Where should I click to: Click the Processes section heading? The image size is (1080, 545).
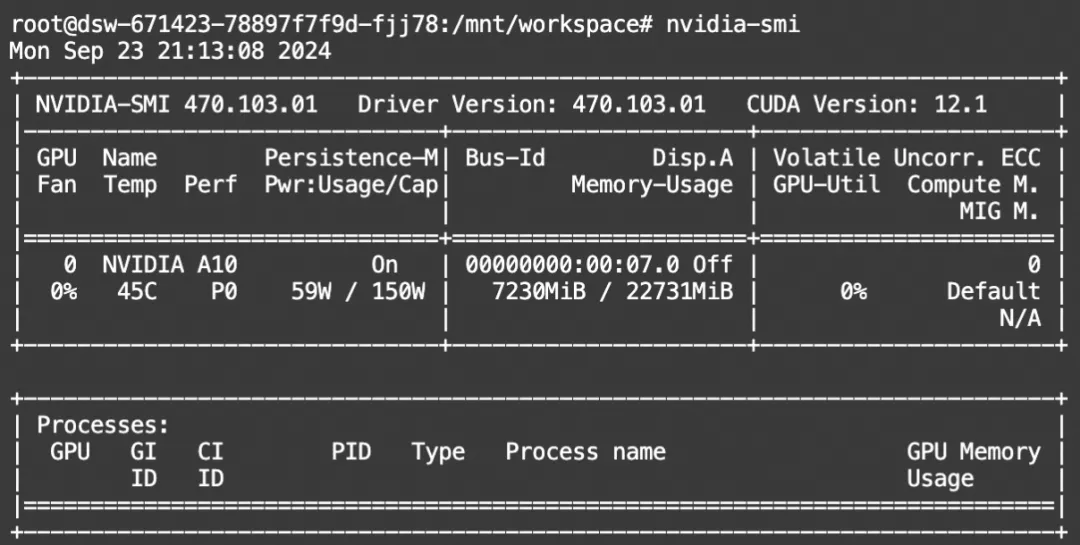pyautogui.click(x=103, y=425)
